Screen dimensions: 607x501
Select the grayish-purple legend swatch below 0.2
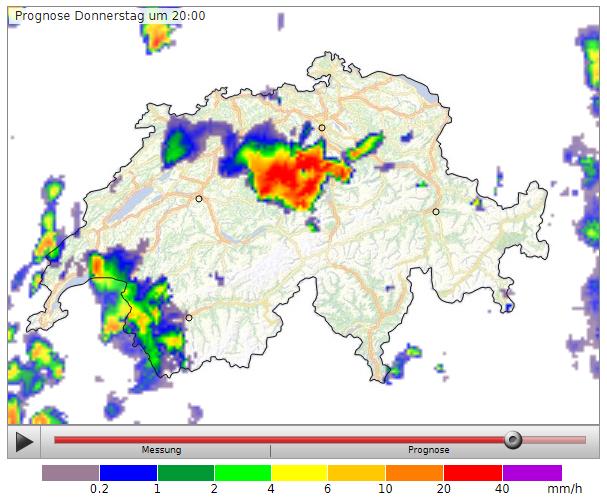[70, 472]
